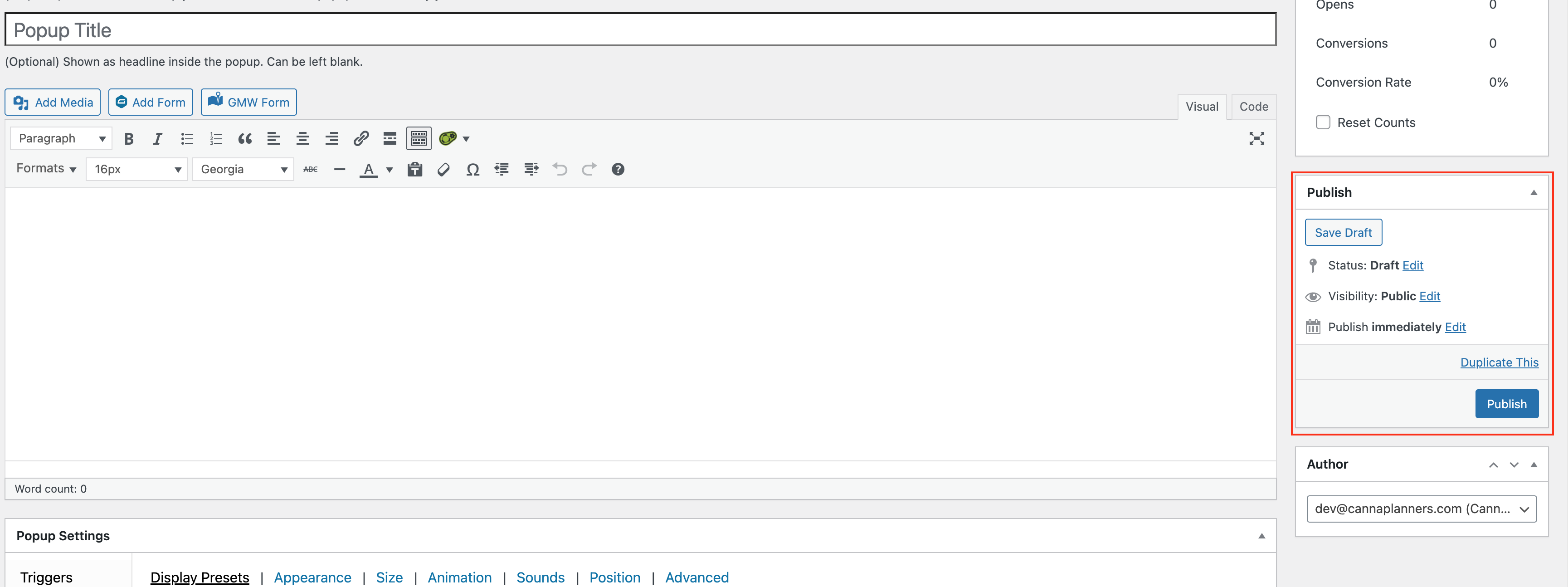Open the Appearance settings tab
Image resolution: width=1568 pixels, height=587 pixels.
click(x=312, y=577)
